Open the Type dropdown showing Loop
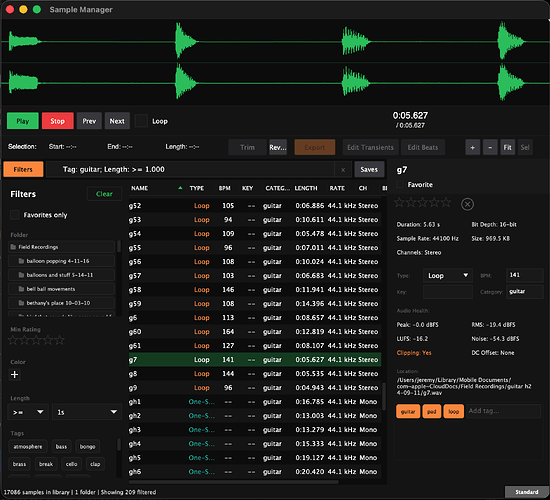550x500 pixels. tap(448, 275)
